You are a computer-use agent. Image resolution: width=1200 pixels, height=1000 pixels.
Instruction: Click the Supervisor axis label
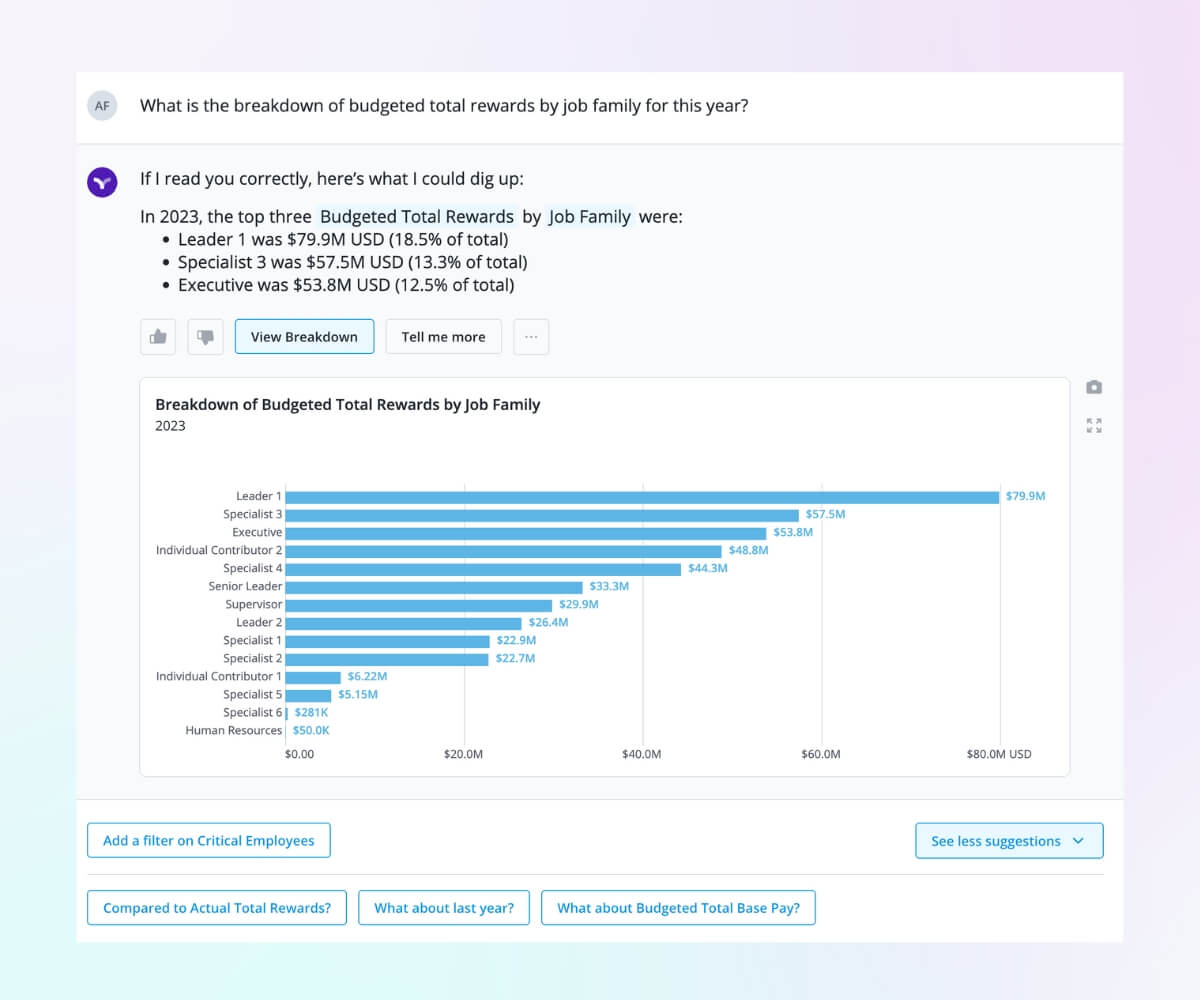coord(254,604)
